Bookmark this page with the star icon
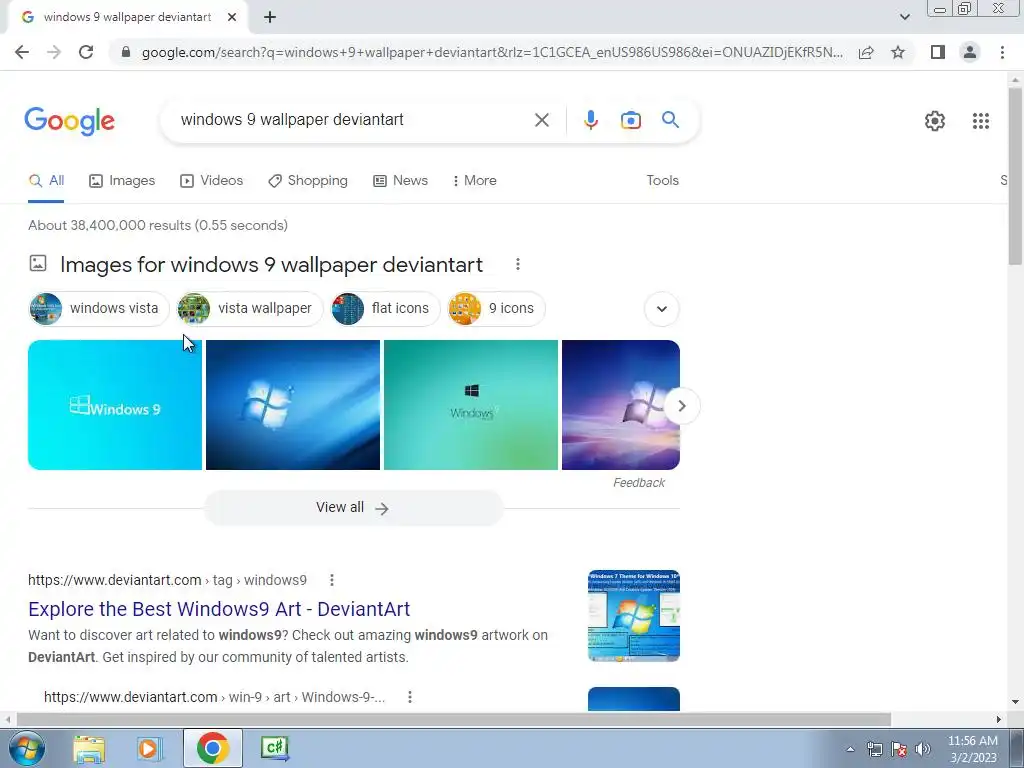 [898, 52]
